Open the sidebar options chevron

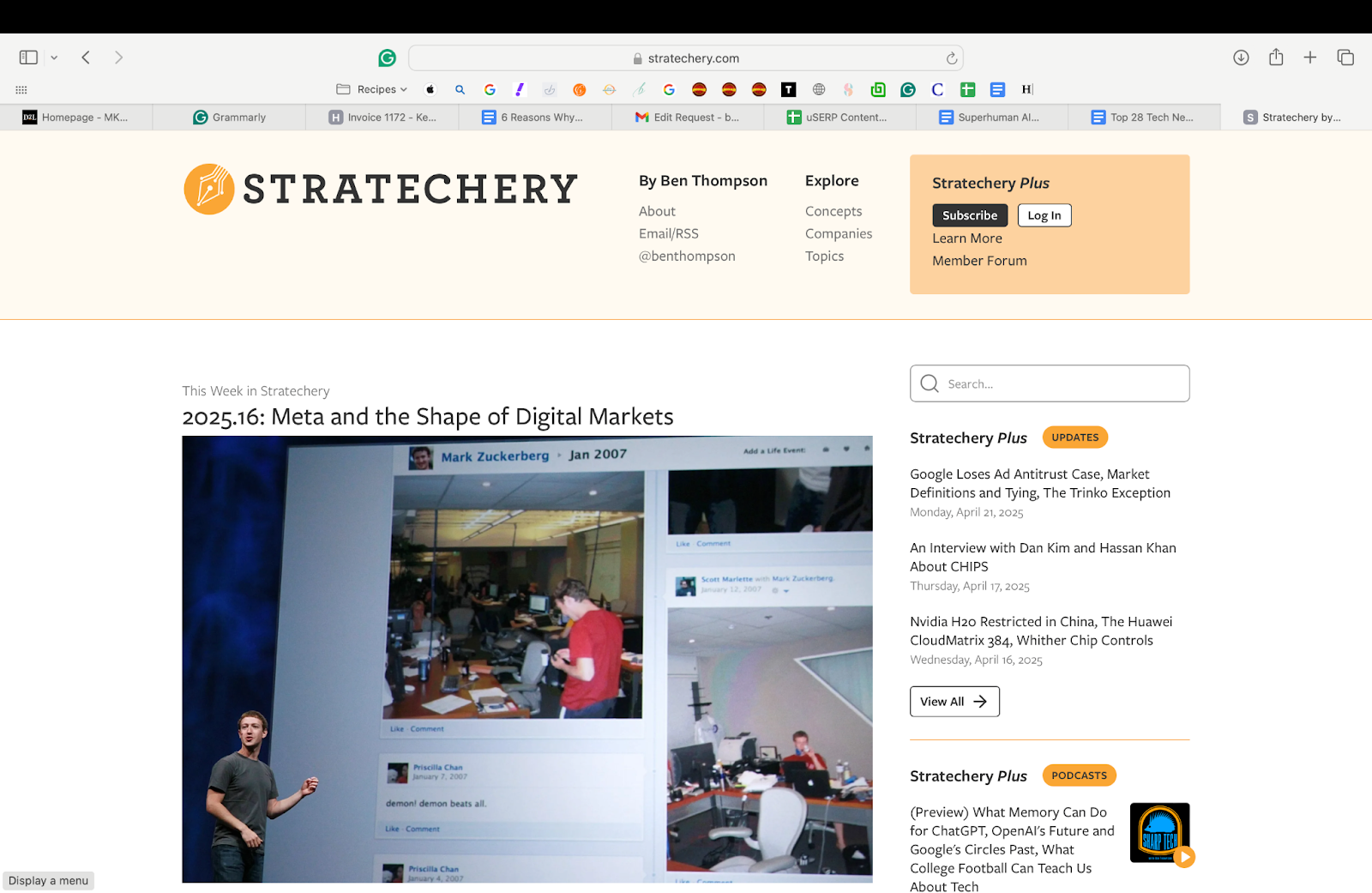[54, 57]
